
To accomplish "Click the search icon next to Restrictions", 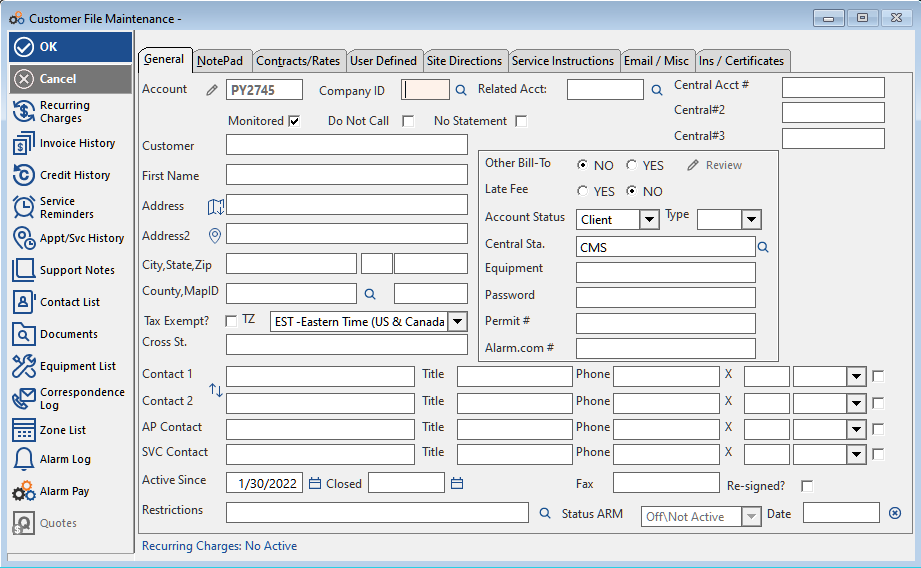I will click(545, 513).
